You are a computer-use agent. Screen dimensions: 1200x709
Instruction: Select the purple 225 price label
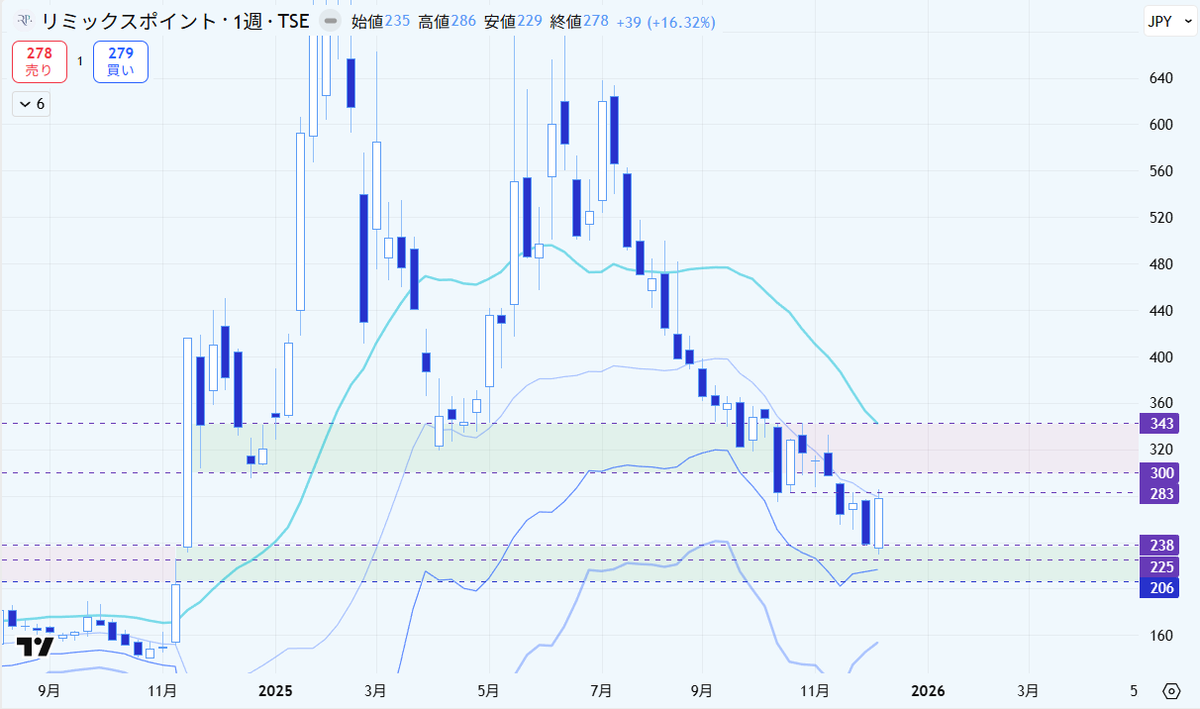(1160, 566)
